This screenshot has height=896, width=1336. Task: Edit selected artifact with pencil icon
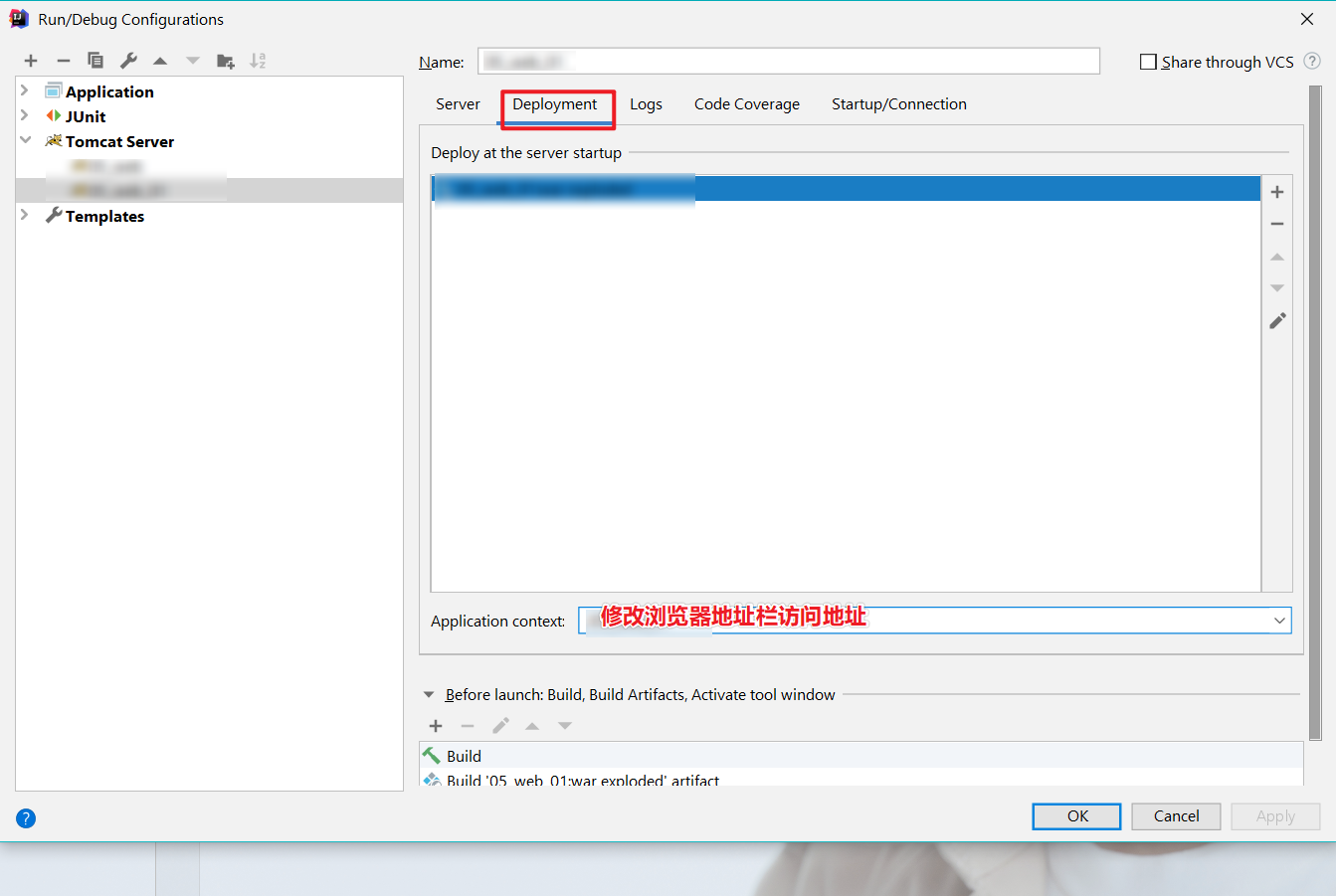[x=1277, y=320]
